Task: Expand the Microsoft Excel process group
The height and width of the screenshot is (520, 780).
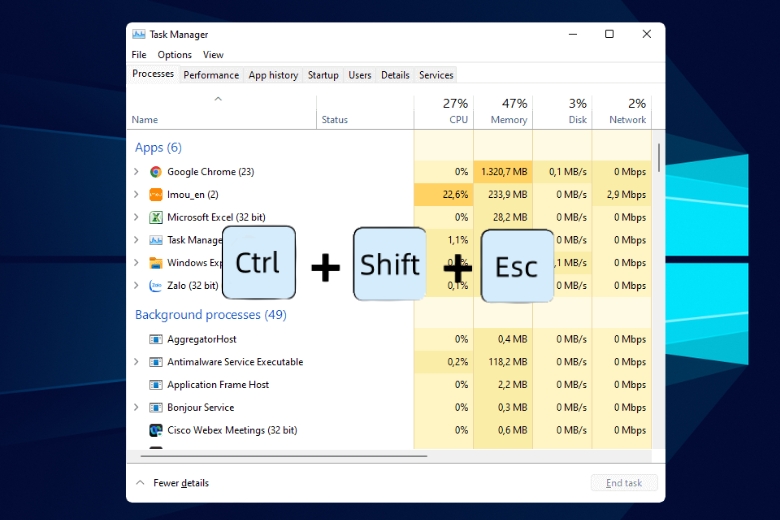Action: click(136, 217)
